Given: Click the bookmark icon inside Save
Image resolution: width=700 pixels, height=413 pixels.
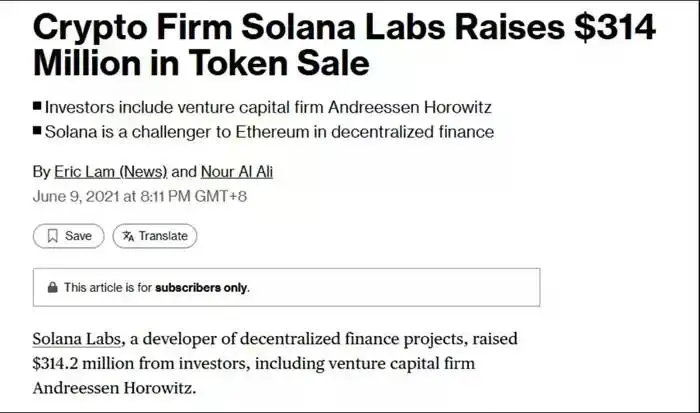Looking at the screenshot, I should pyautogui.click(x=53, y=236).
